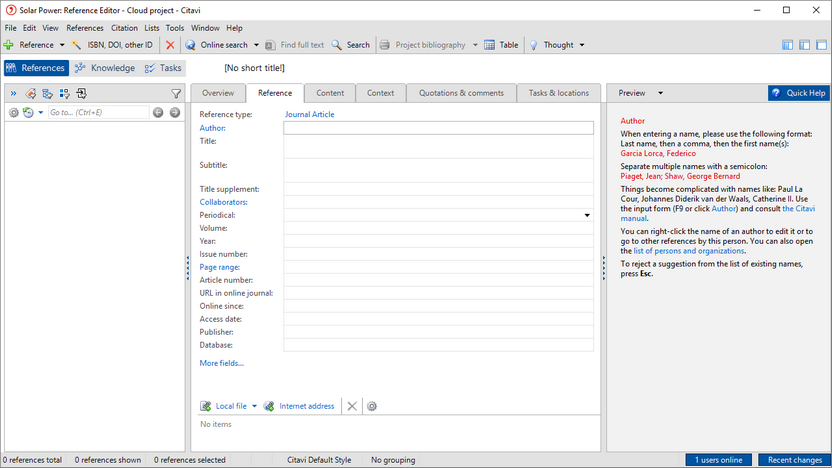Select second pane layout icon at top right
Screen dimensions: 832x468
804,45
